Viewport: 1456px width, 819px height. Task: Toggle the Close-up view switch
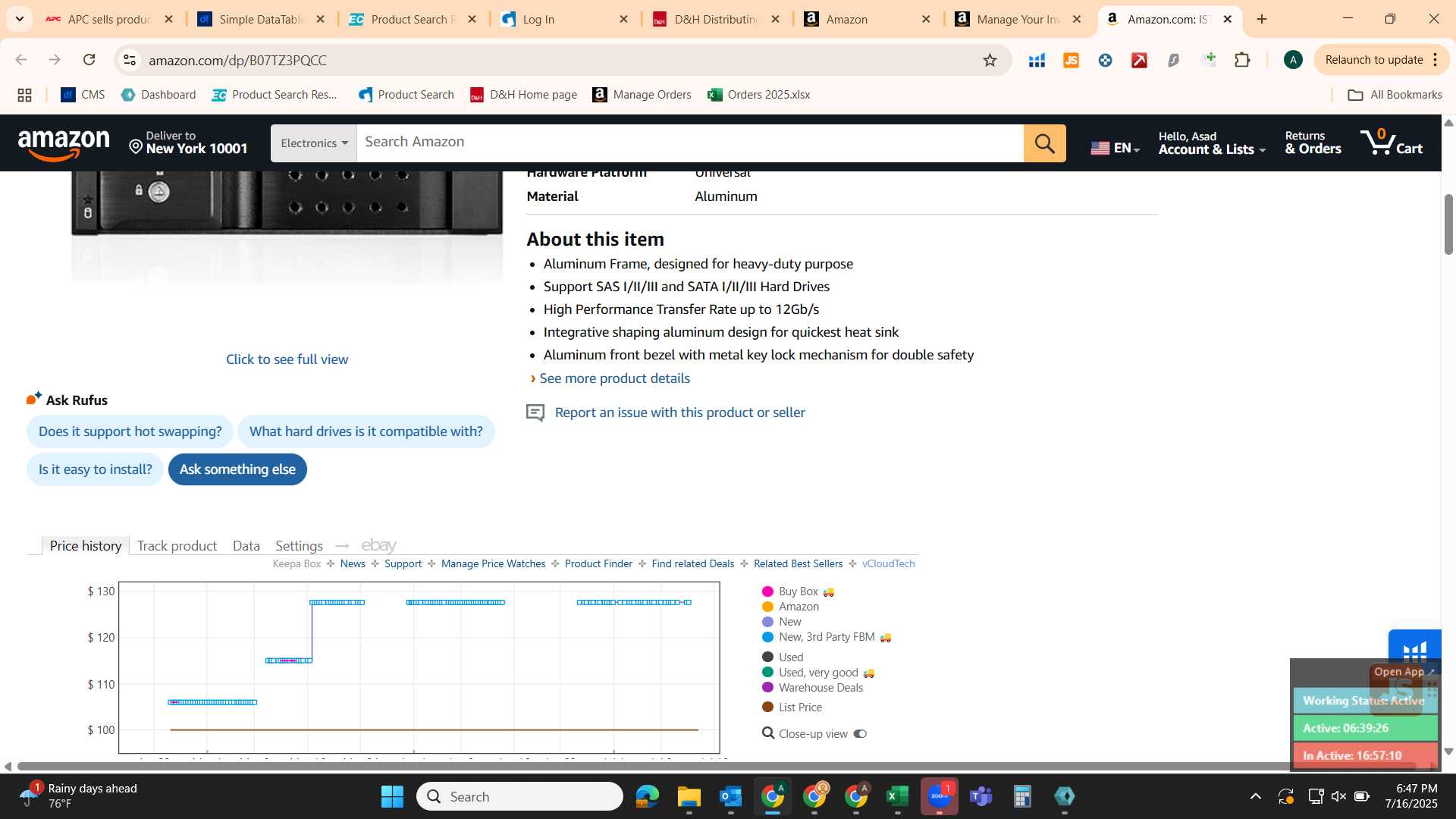tap(860, 734)
